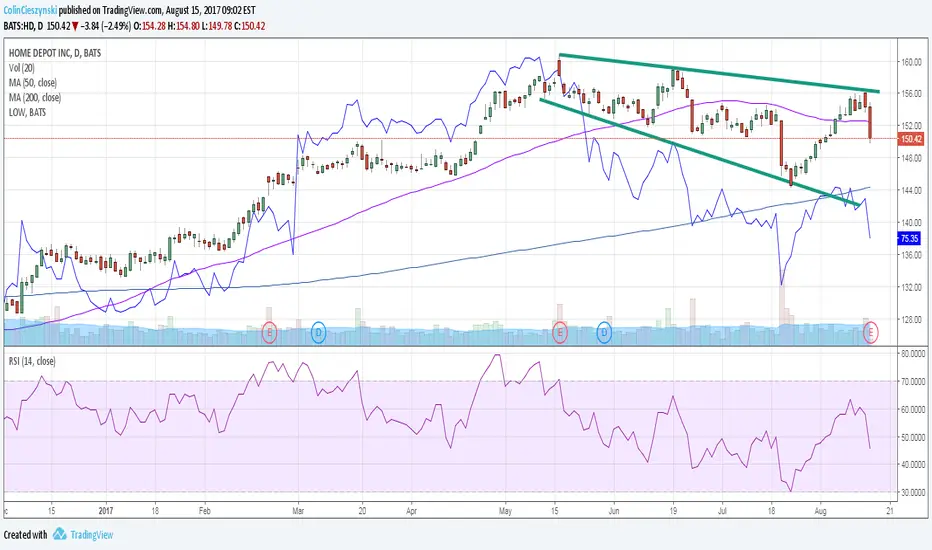The height and width of the screenshot is (550, 932).
Task: Click the H:154.80 high value
Action: (184, 26)
